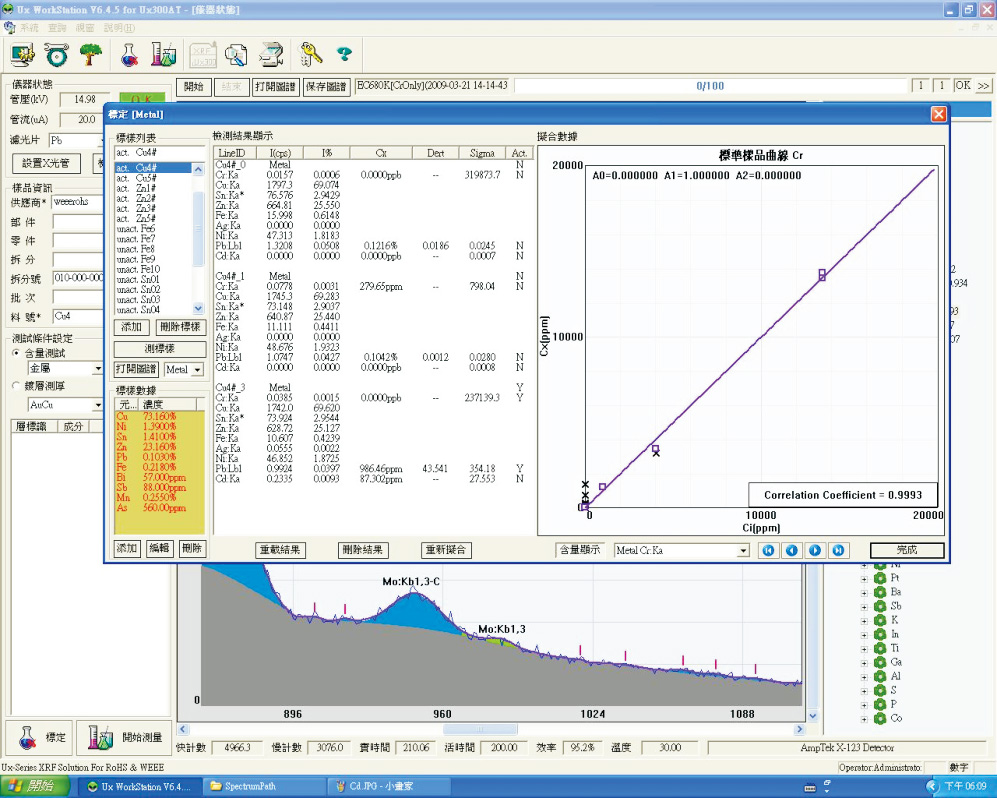Open the 查詢 menu
997x798 pixels.
click(58, 28)
